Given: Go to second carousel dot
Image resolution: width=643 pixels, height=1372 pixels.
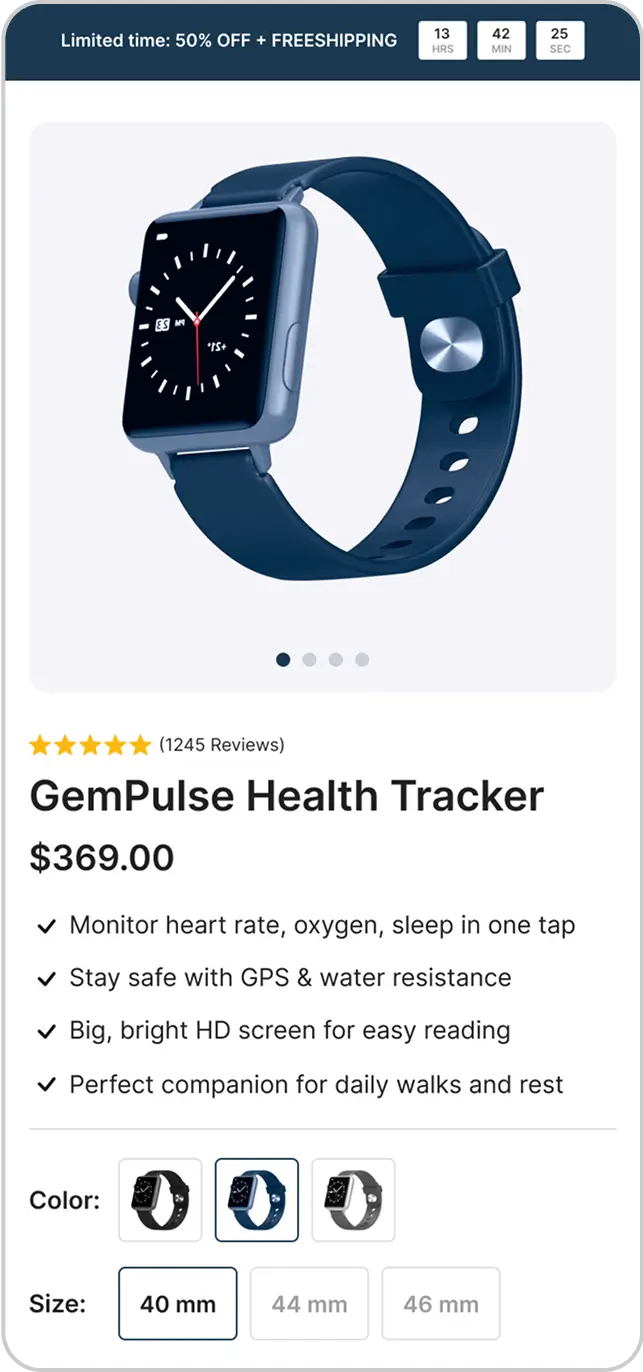Looking at the screenshot, I should 309,660.
